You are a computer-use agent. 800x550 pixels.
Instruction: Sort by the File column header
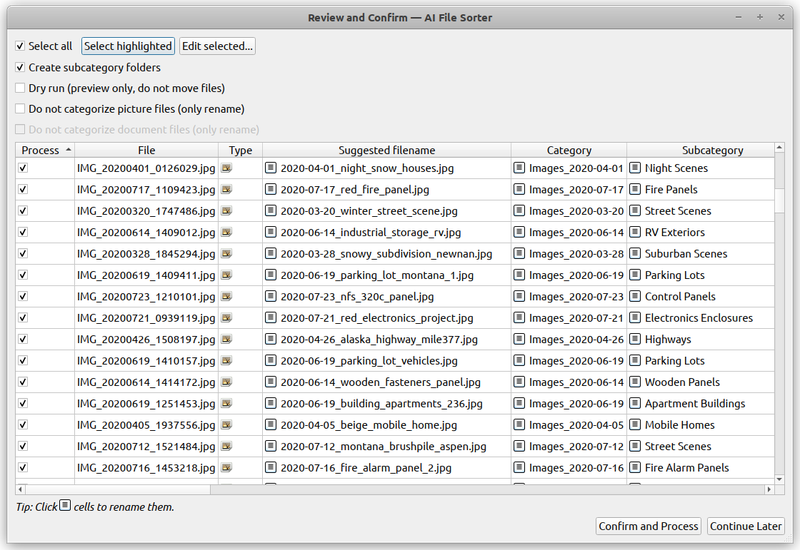146,150
